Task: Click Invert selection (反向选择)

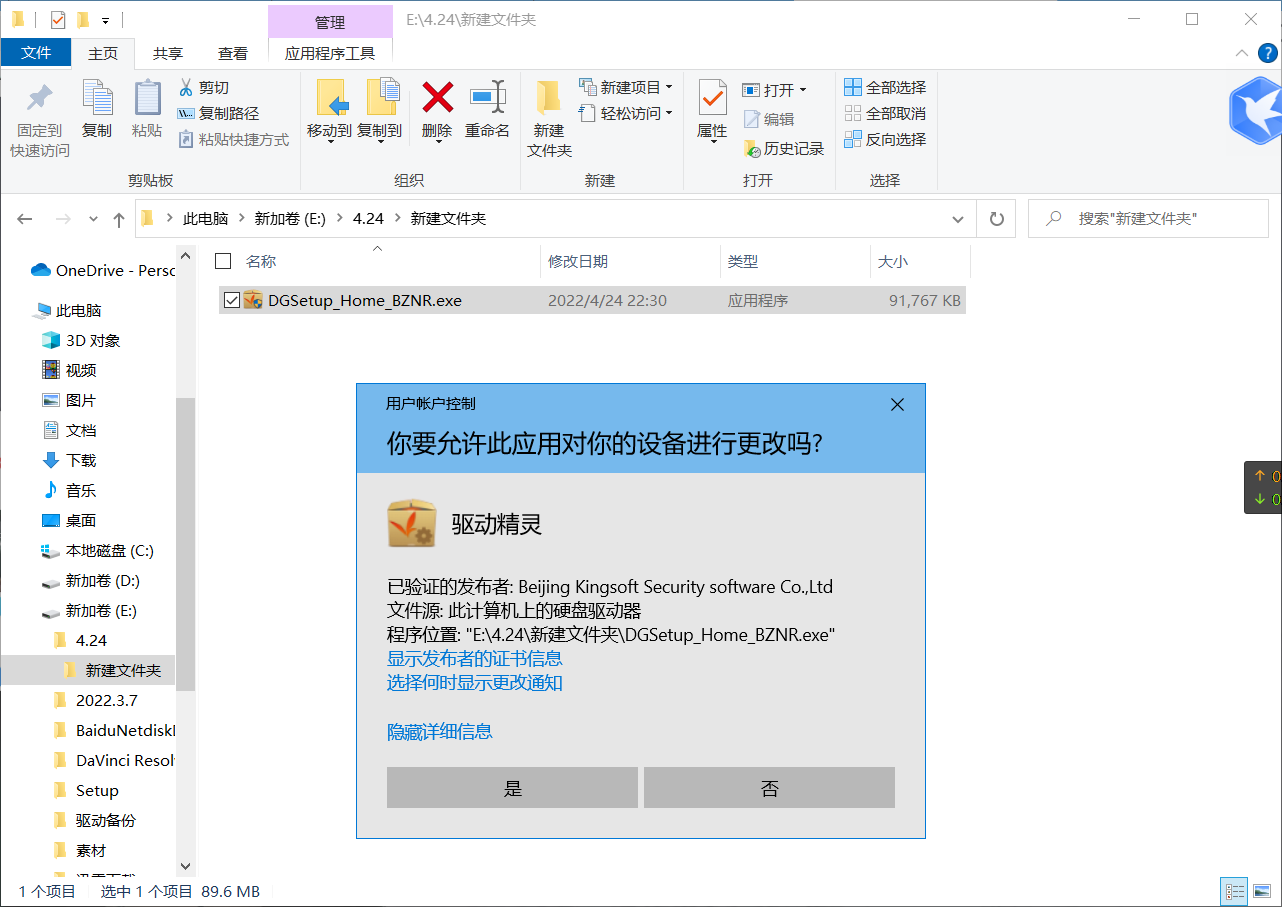Action: point(886,140)
